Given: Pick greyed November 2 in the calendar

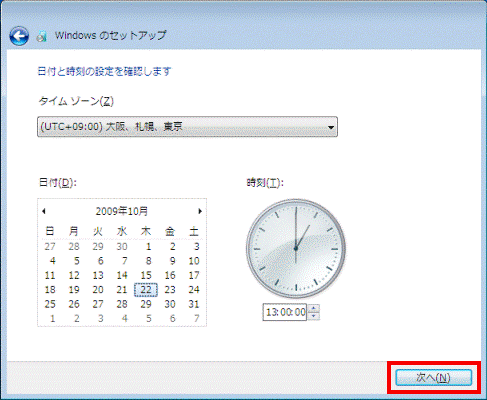Looking at the screenshot, I should (76, 318).
